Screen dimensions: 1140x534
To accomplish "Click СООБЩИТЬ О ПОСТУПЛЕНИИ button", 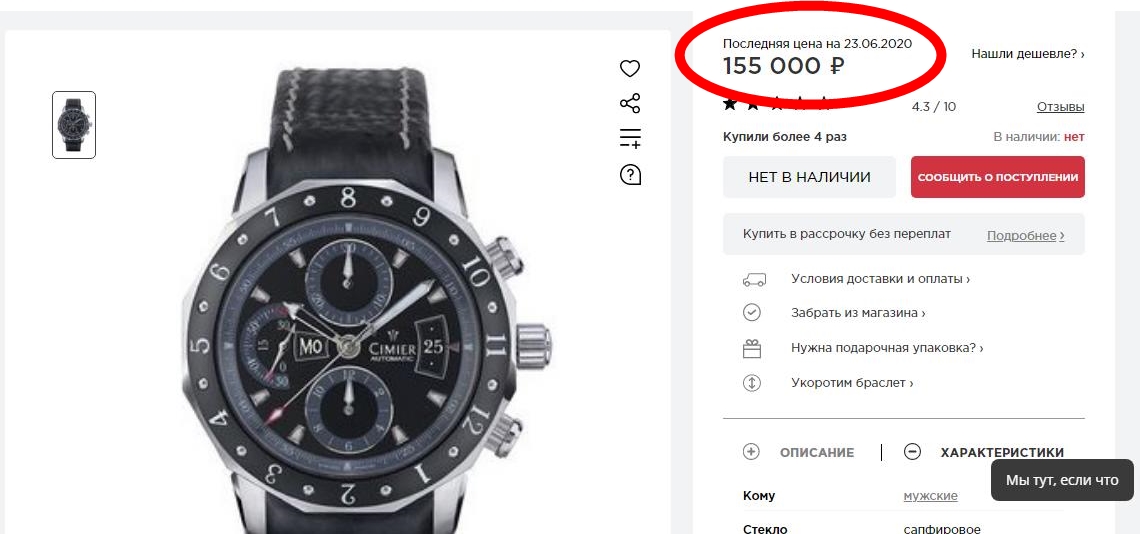I will tap(997, 177).
